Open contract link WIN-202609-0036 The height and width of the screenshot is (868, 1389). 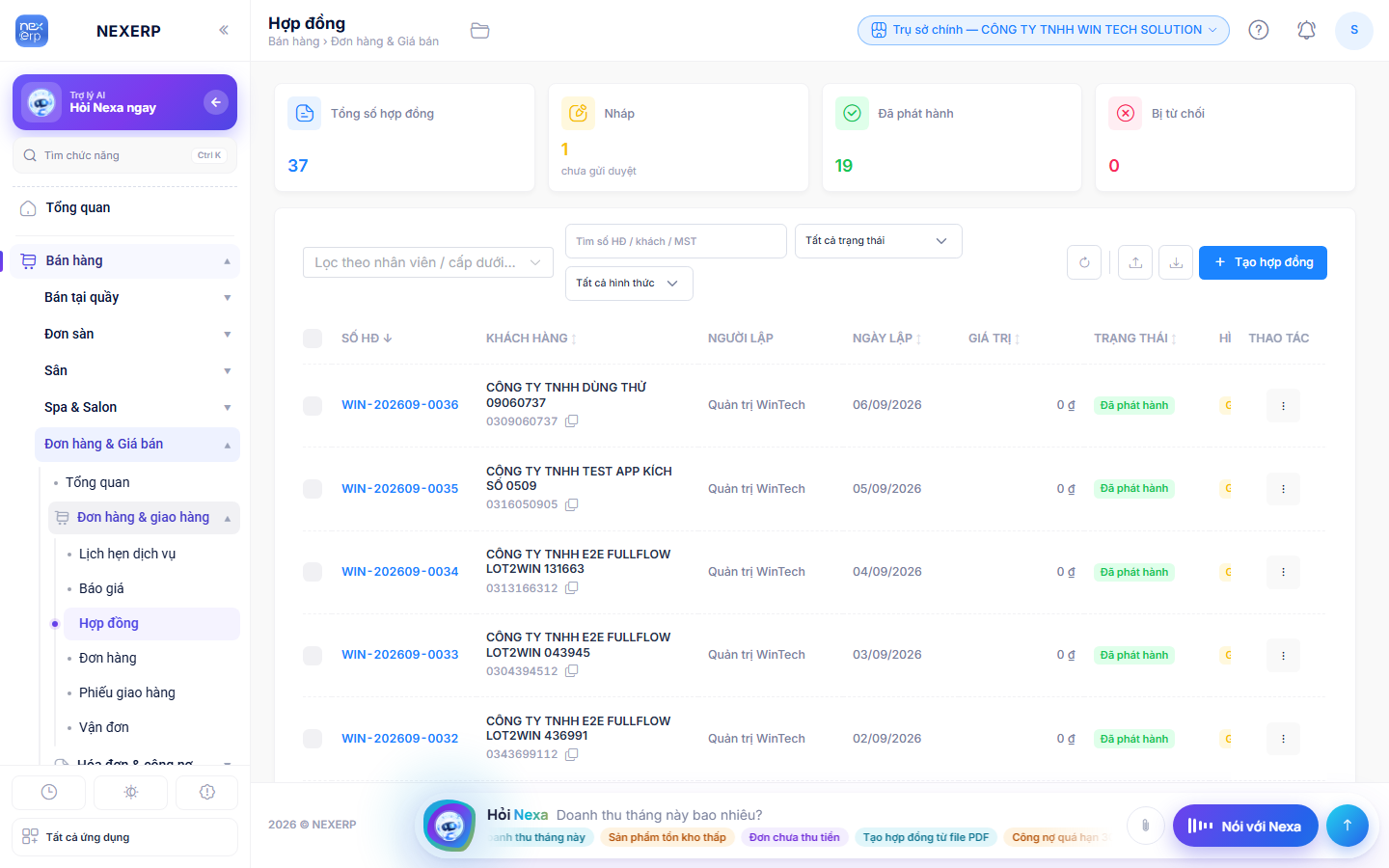[400, 405]
